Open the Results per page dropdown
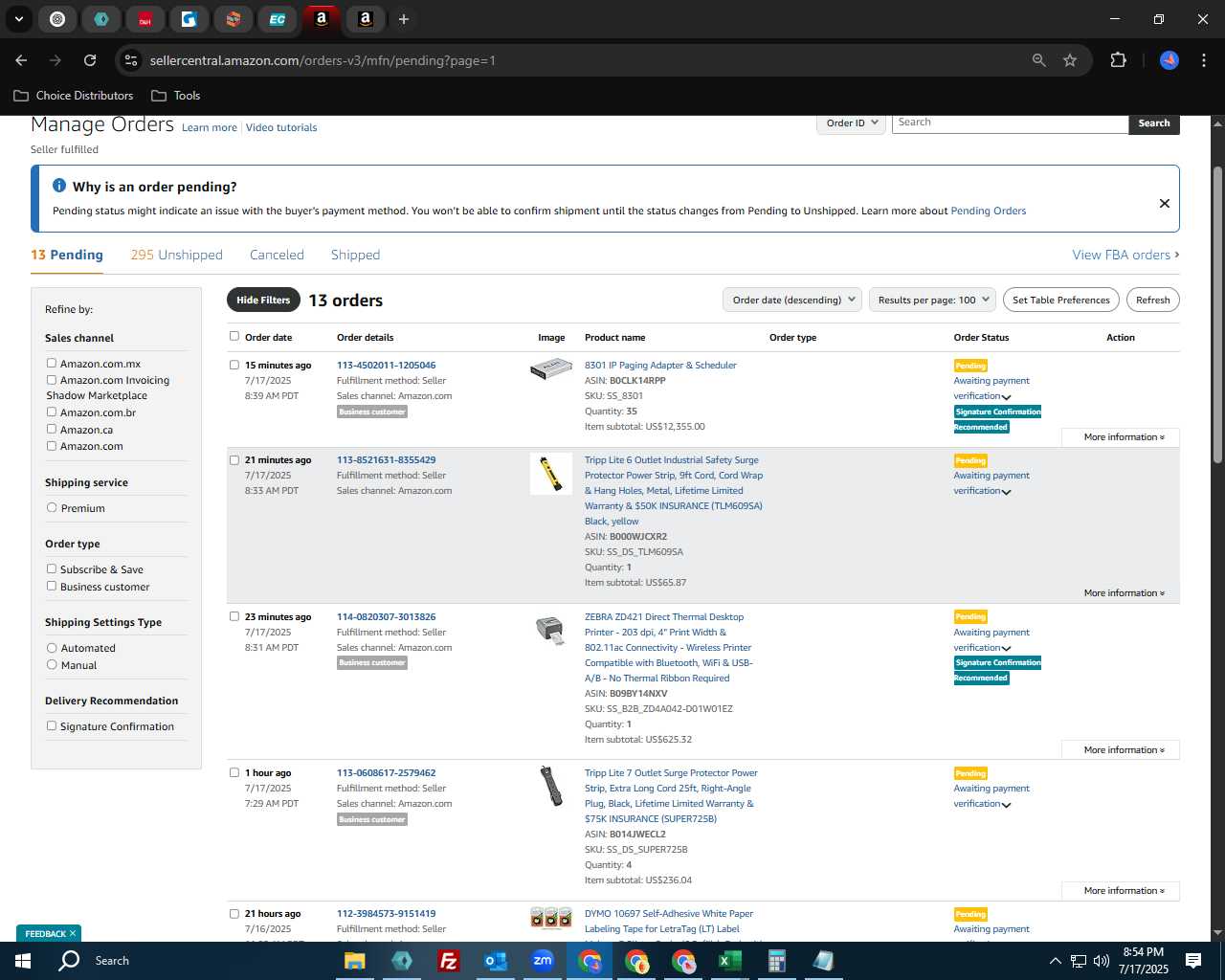 [933, 300]
